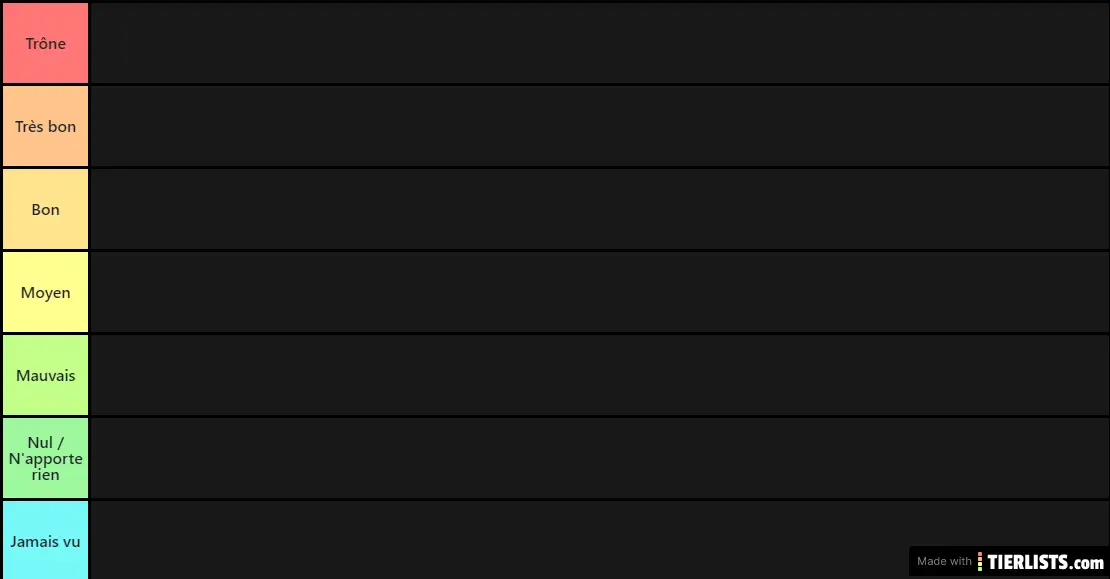Click inside the empty Mauvais row
The height and width of the screenshot is (579, 1110).
coord(598,375)
